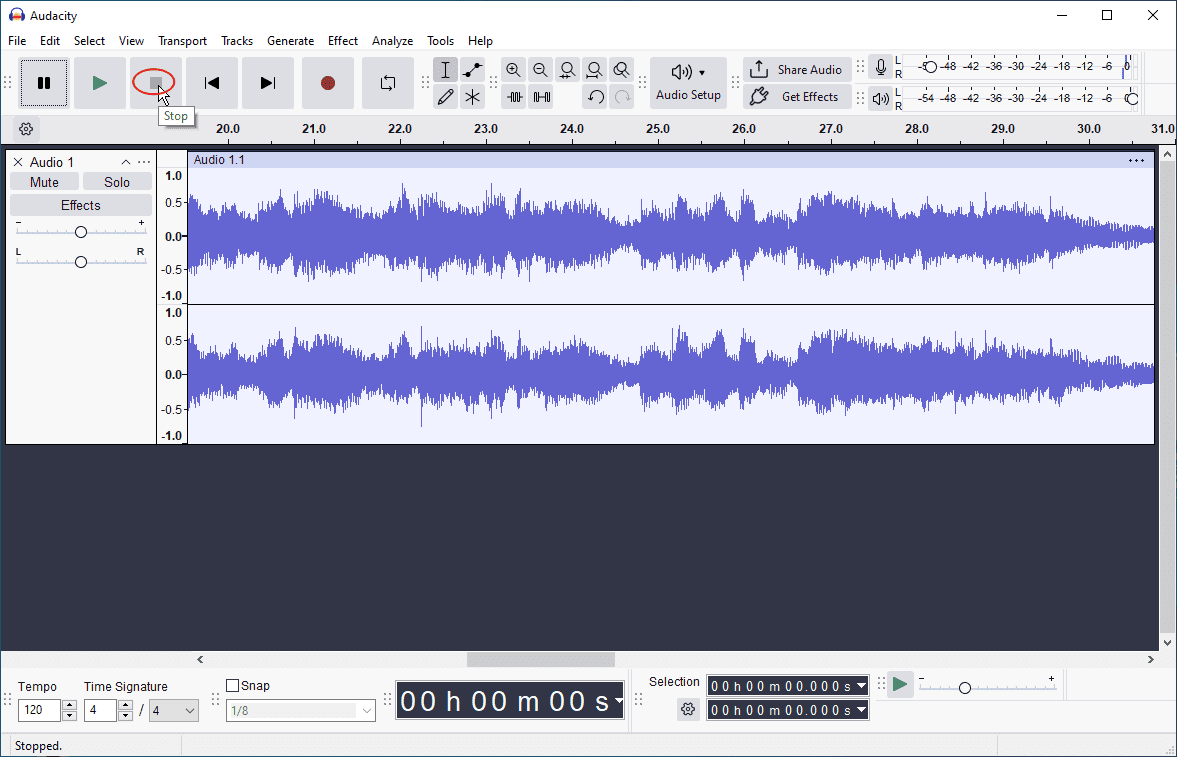Activate the Multi-tool

(x=472, y=97)
